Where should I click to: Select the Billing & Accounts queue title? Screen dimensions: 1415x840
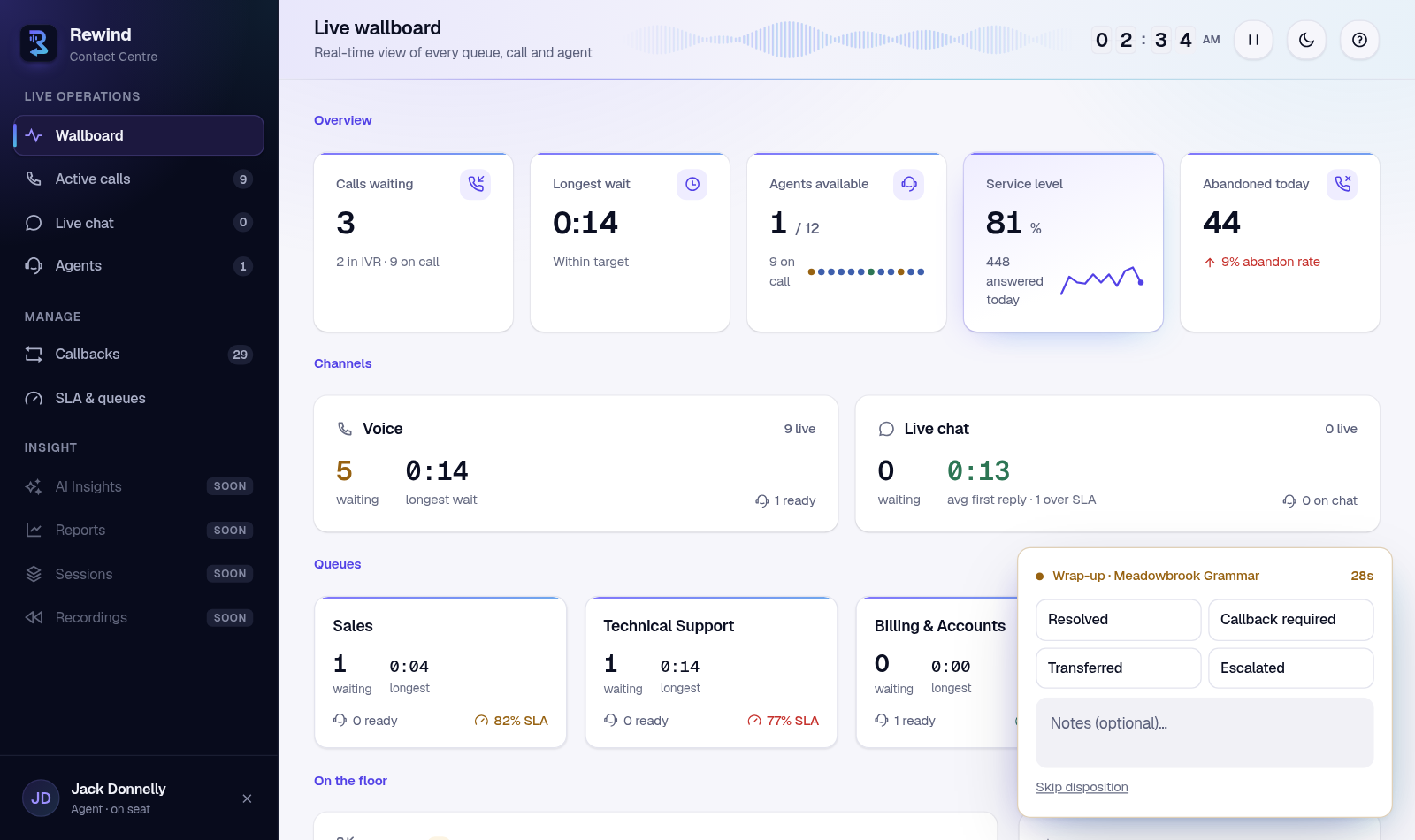pyautogui.click(x=940, y=626)
